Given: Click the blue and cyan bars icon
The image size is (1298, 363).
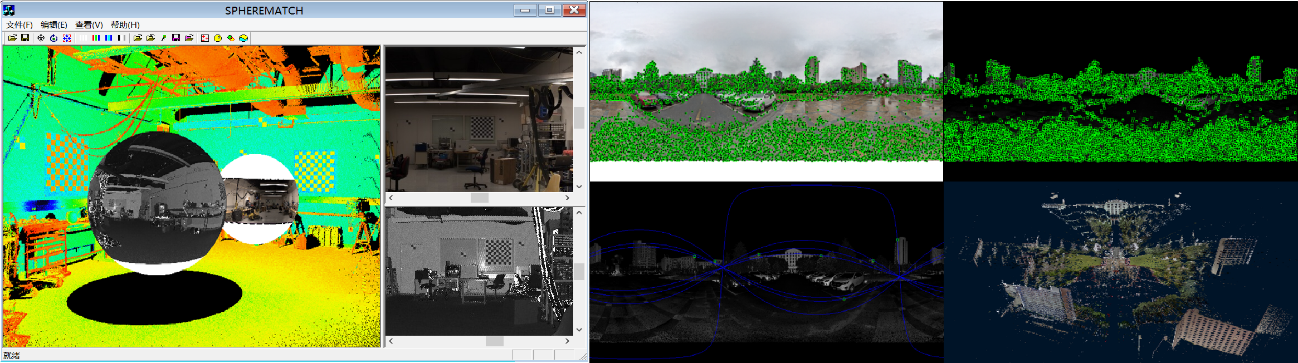Looking at the screenshot, I should tap(108, 38).
